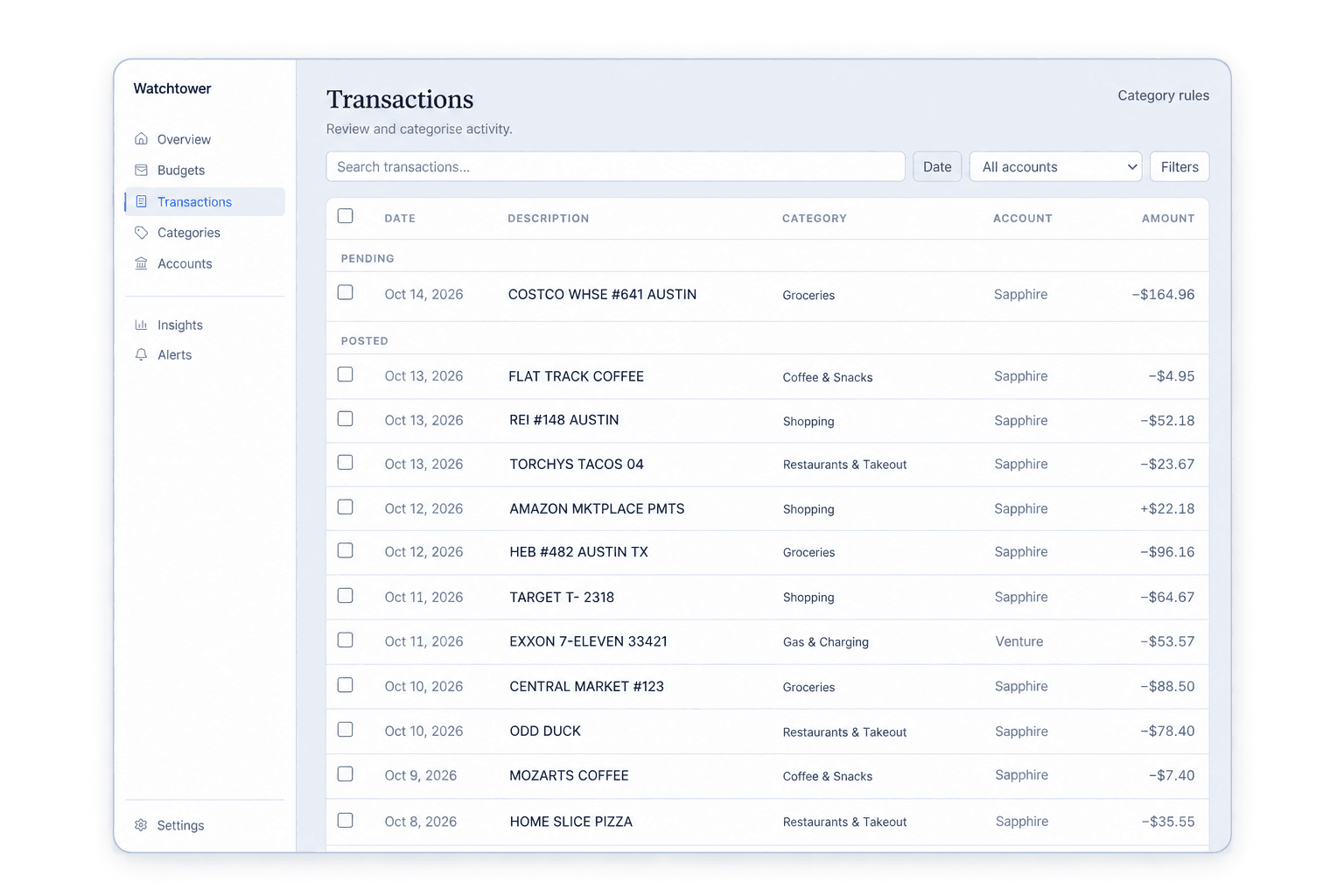Open the All accounts dropdown
1344x896 pixels.
pyautogui.click(x=1055, y=167)
